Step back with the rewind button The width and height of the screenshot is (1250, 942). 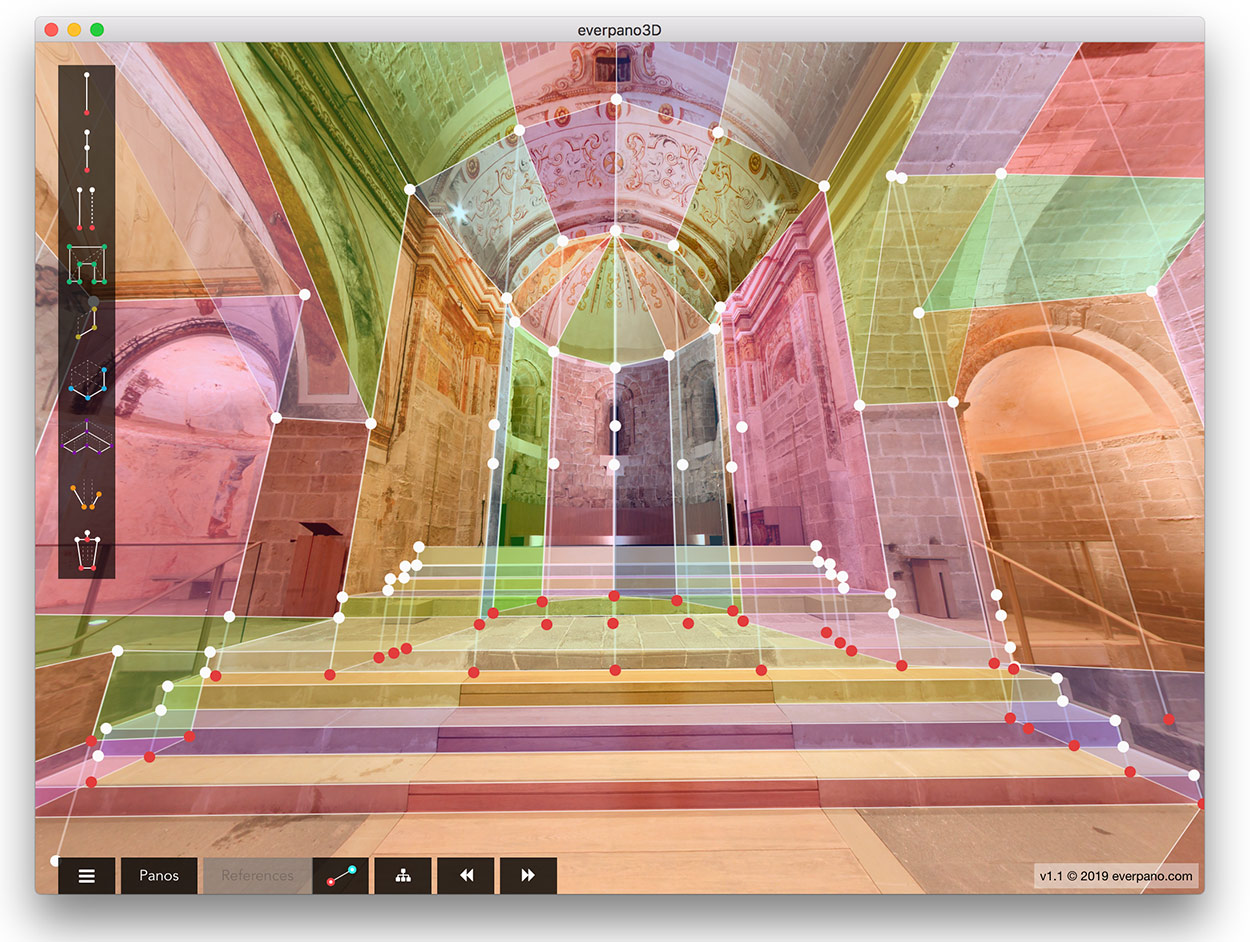[x=466, y=876]
